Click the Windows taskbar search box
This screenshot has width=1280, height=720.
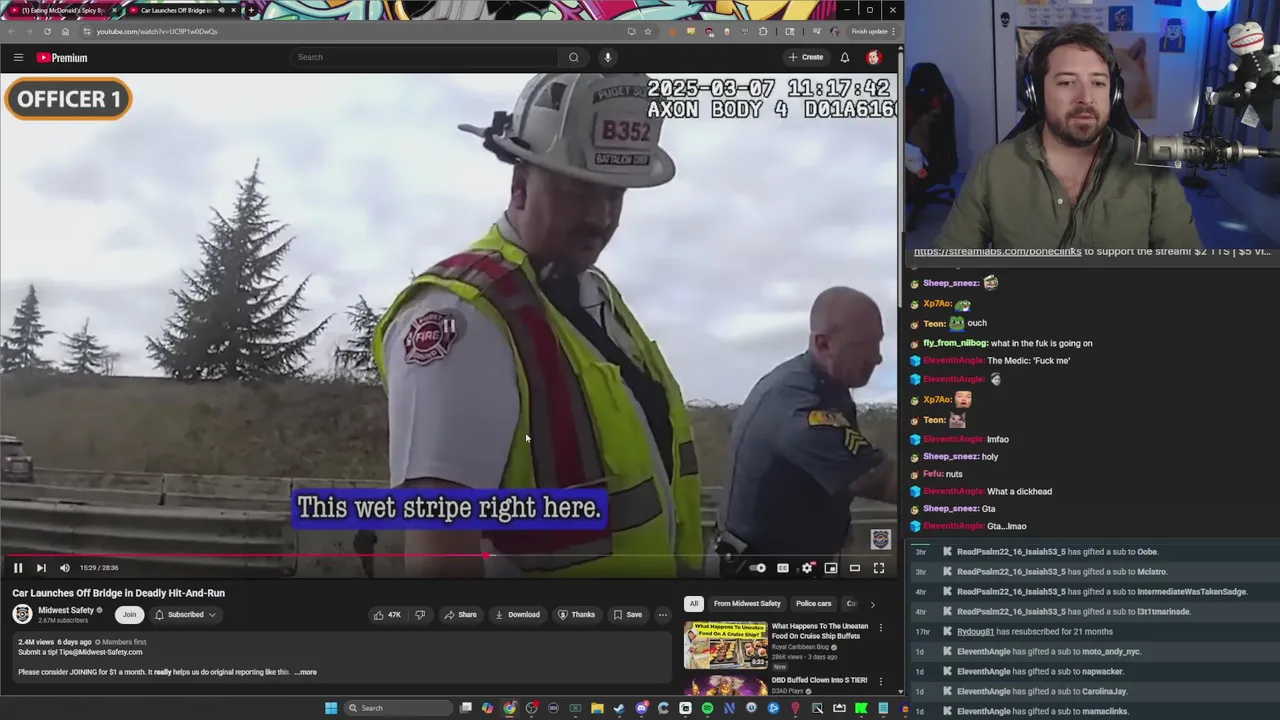pos(400,708)
